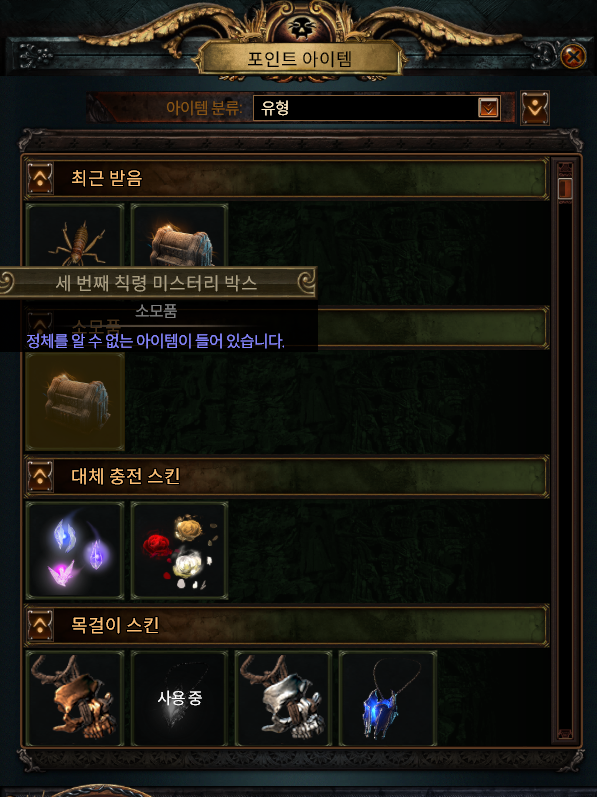This screenshot has width=597, height=797.
Task: Click the orange arrow button beside filter
Action: pos(535,108)
